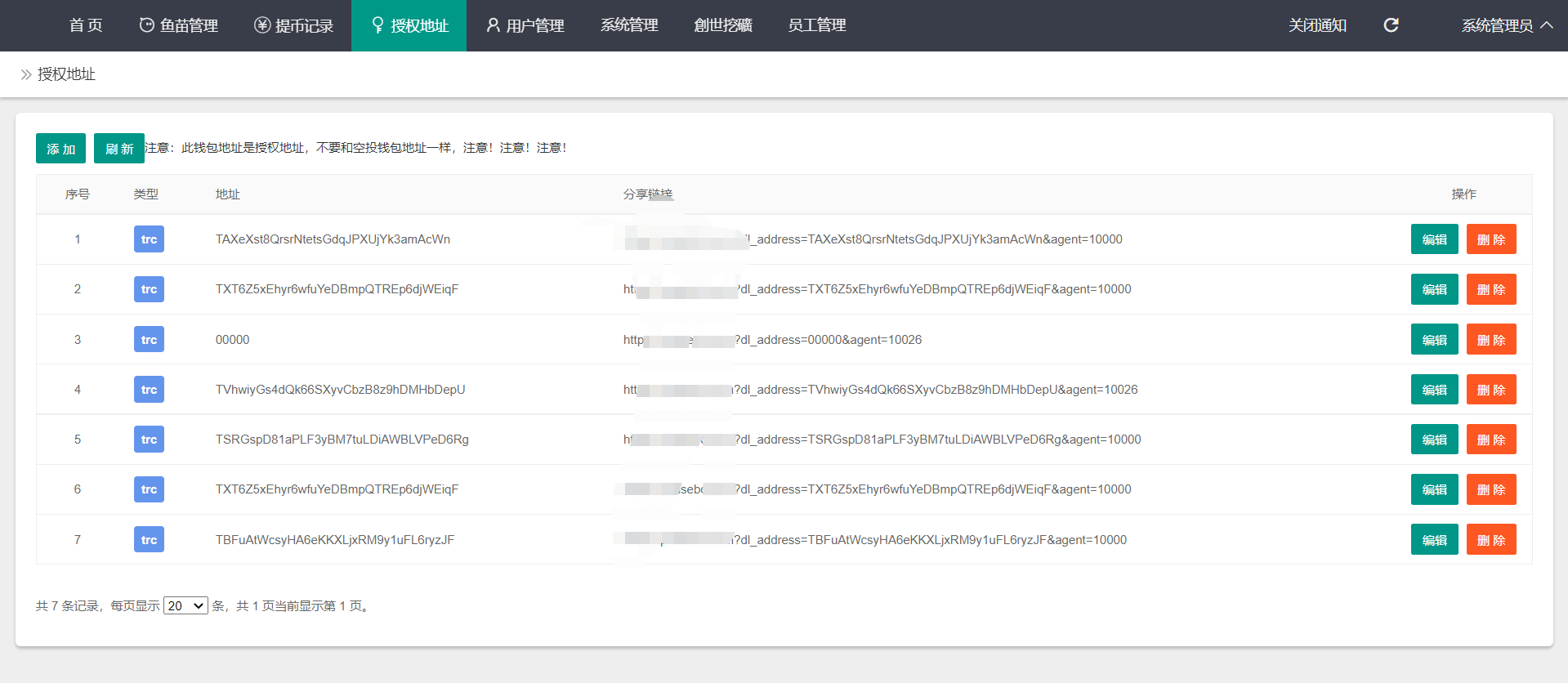
Task: Open the 提币记录 menu
Action: point(293,25)
